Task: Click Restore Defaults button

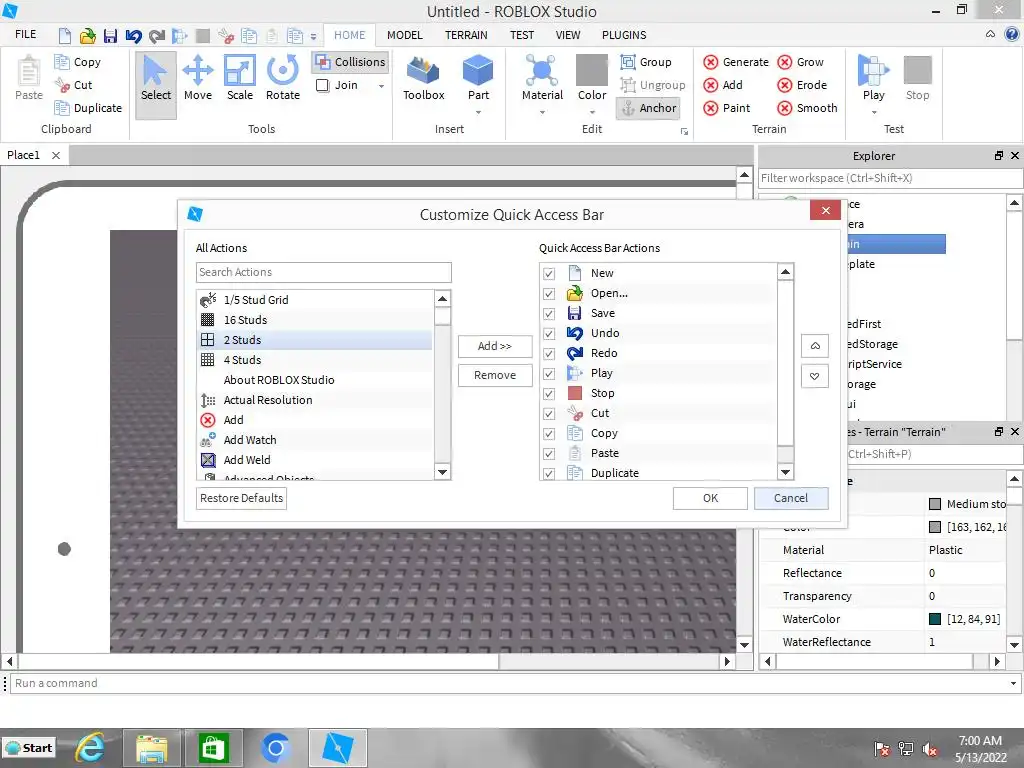Action: click(x=242, y=498)
